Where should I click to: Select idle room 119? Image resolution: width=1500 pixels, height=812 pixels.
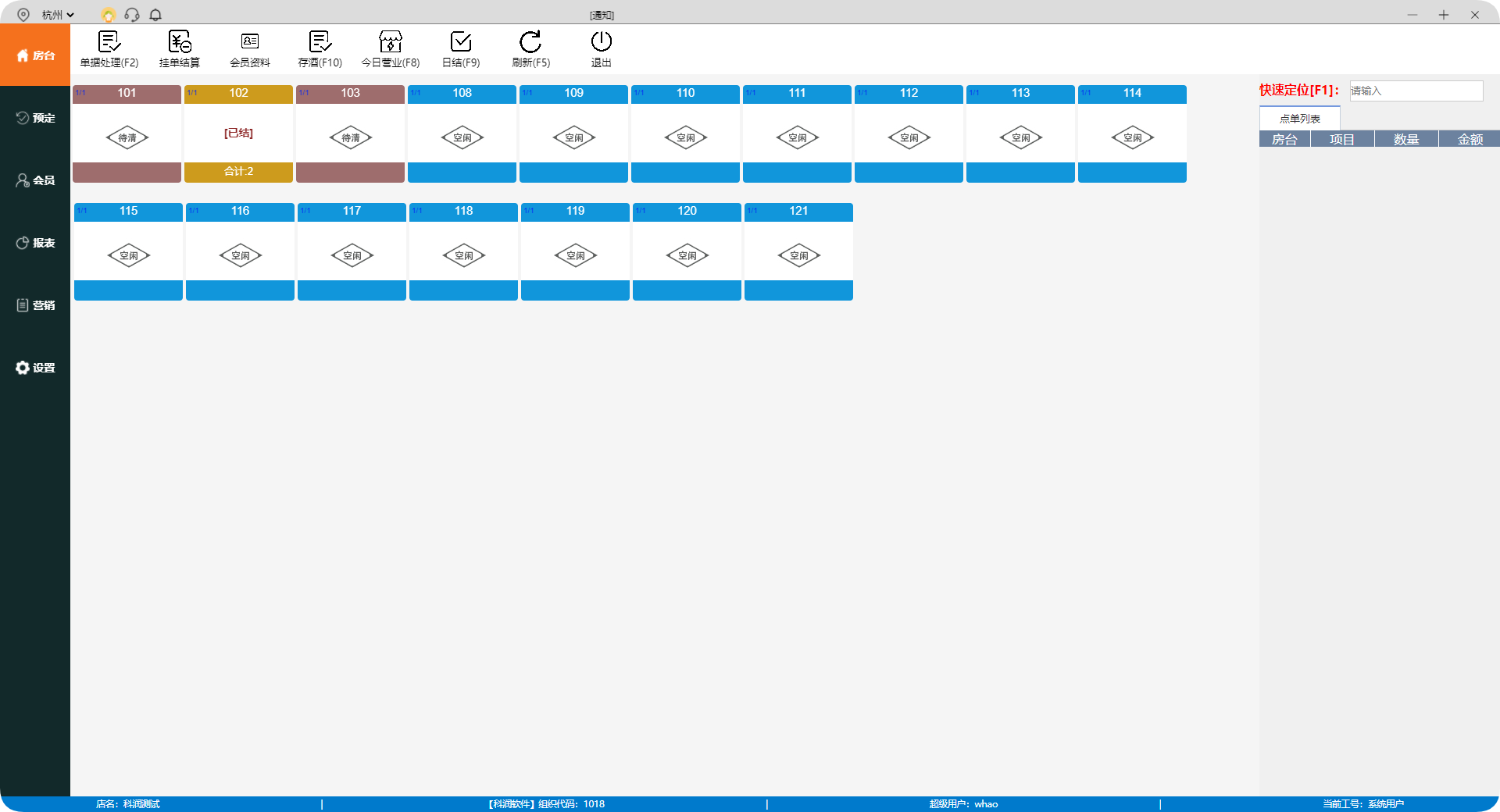pos(575,251)
